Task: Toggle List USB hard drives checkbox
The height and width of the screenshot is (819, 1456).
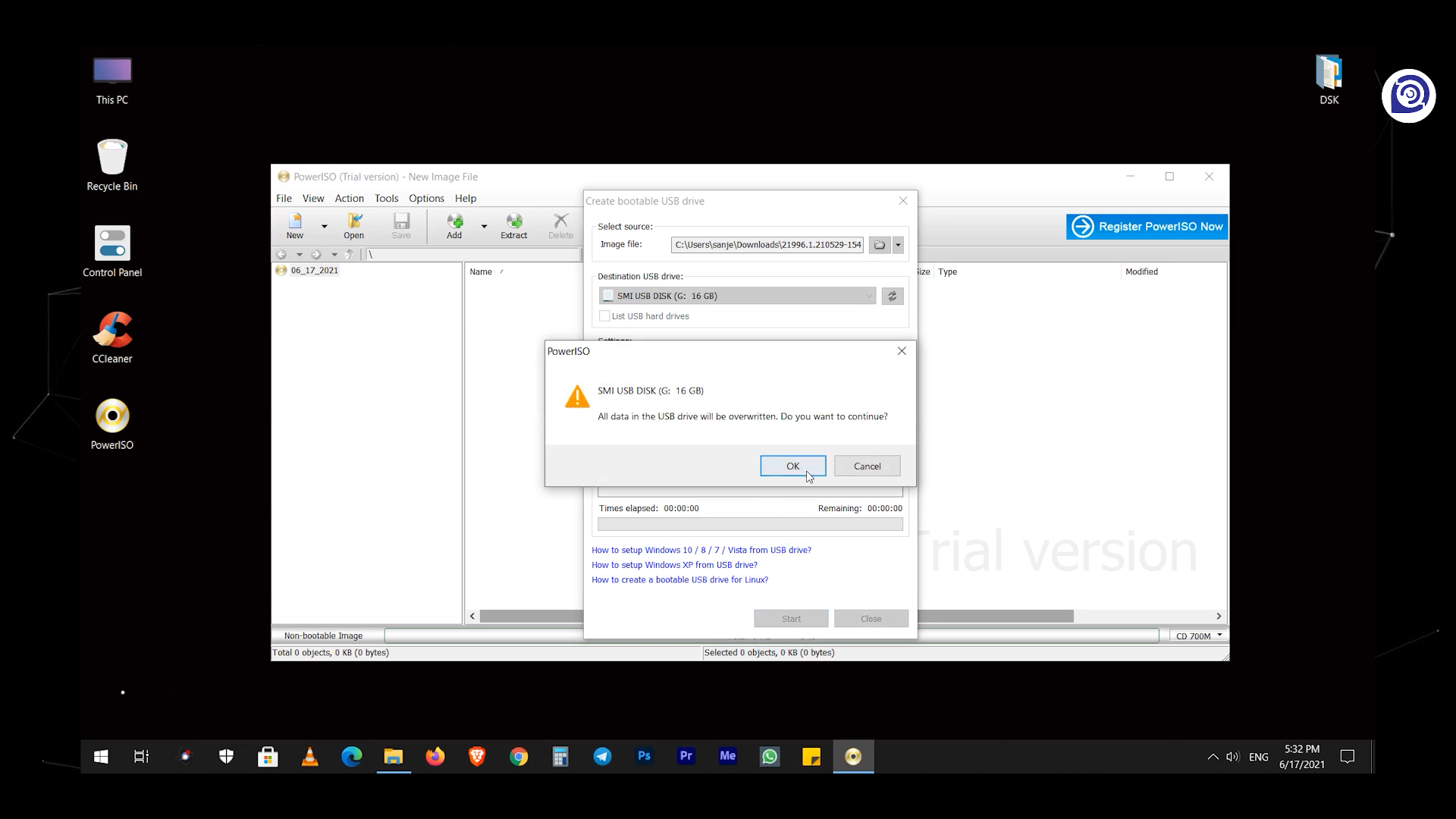Action: (604, 316)
